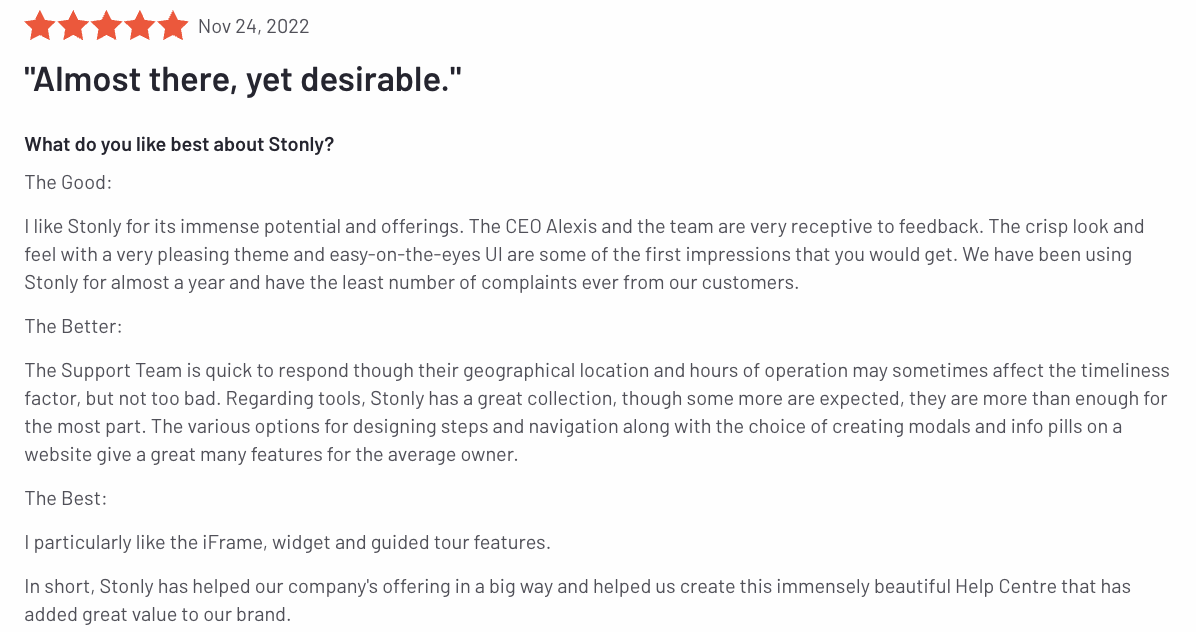Click the fourth rating star
The height and width of the screenshot is (632, 1196).
pos(140,26)
